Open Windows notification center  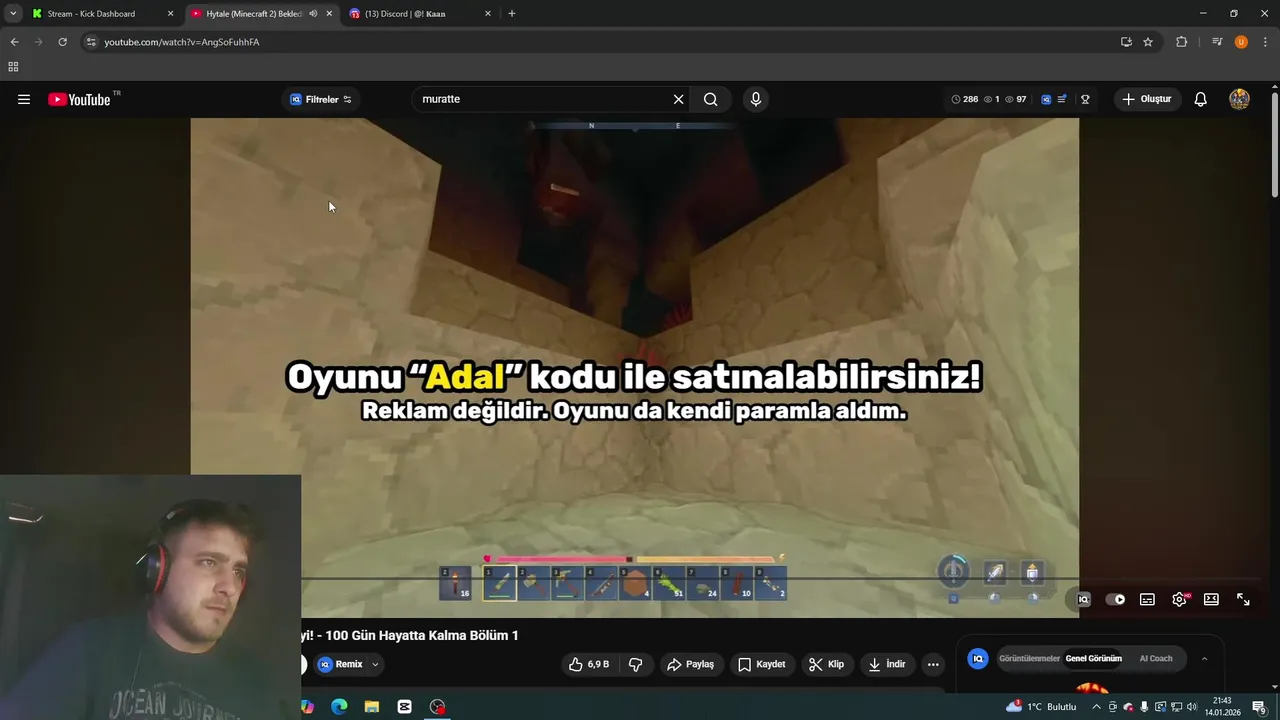[x=1259, y=706]
